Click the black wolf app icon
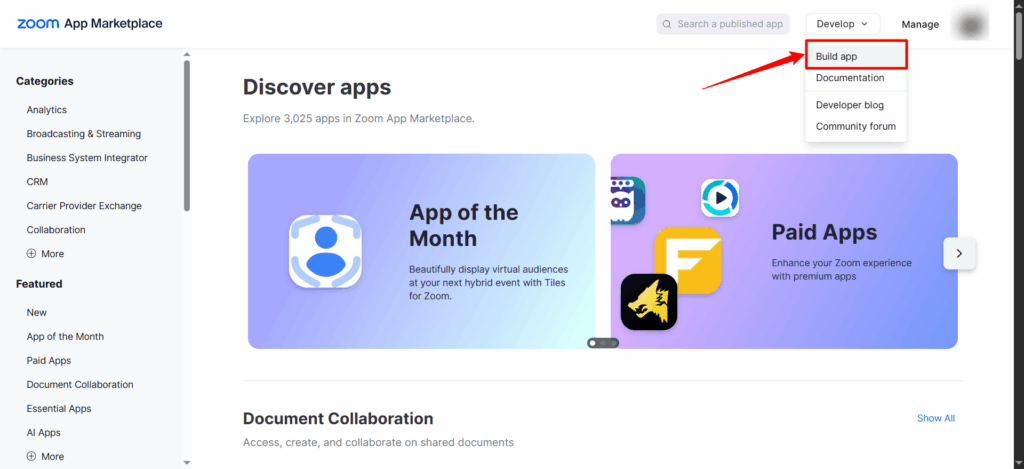This screenshot has width=1024, height=469. [x=648, y=302]
